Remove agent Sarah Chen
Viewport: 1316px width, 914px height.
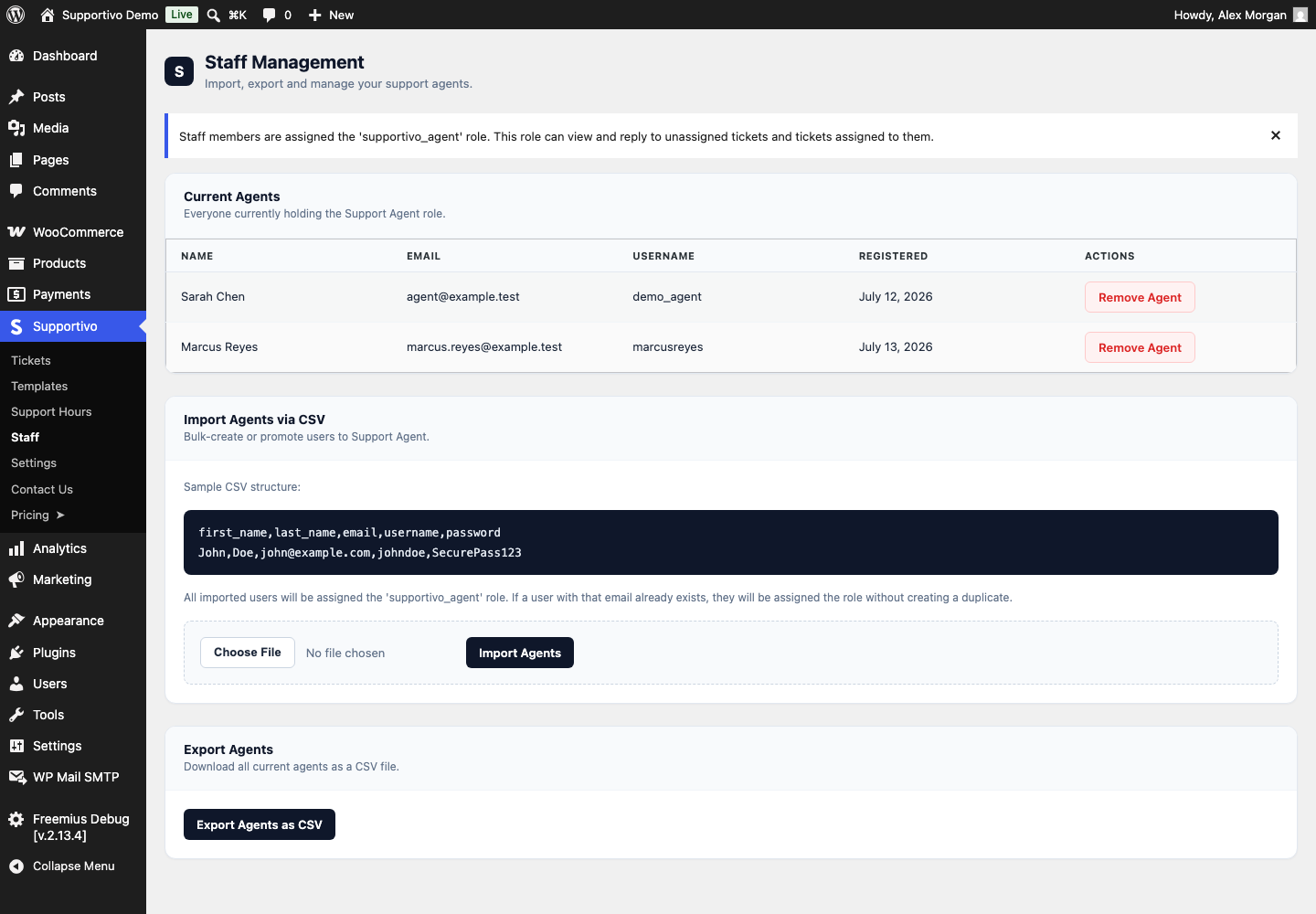[1140, 297]
